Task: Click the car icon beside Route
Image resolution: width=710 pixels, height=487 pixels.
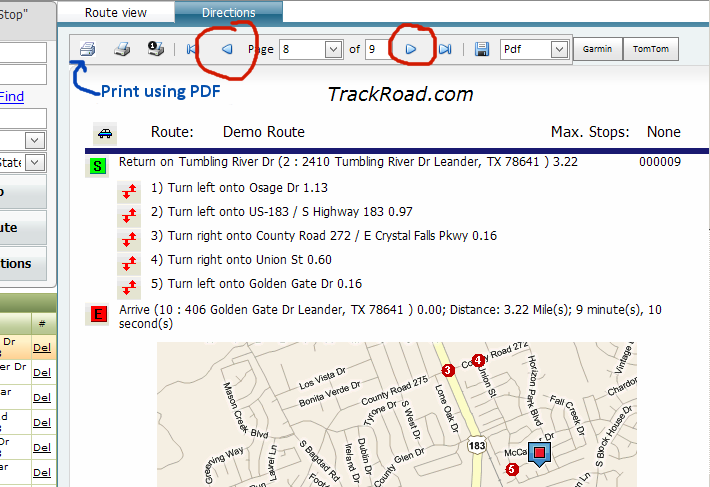Action: [x=105, y=134]
